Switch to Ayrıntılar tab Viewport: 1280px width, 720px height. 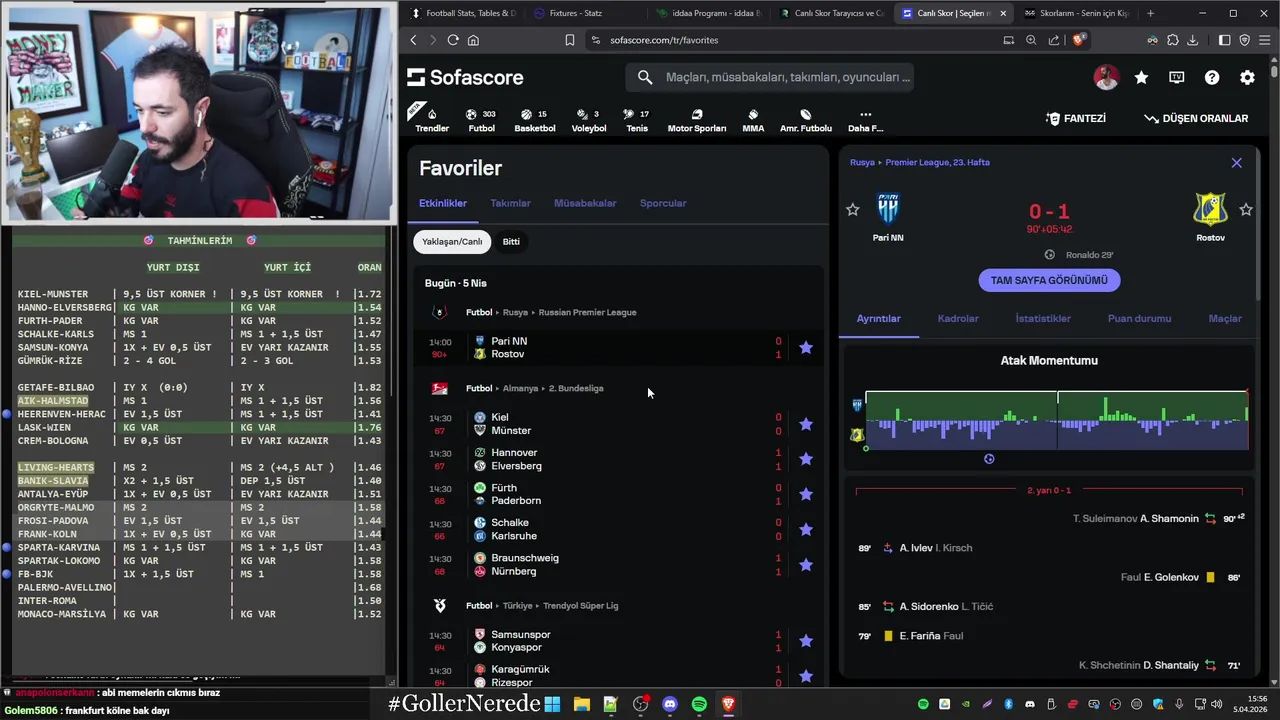coord(879,318)
